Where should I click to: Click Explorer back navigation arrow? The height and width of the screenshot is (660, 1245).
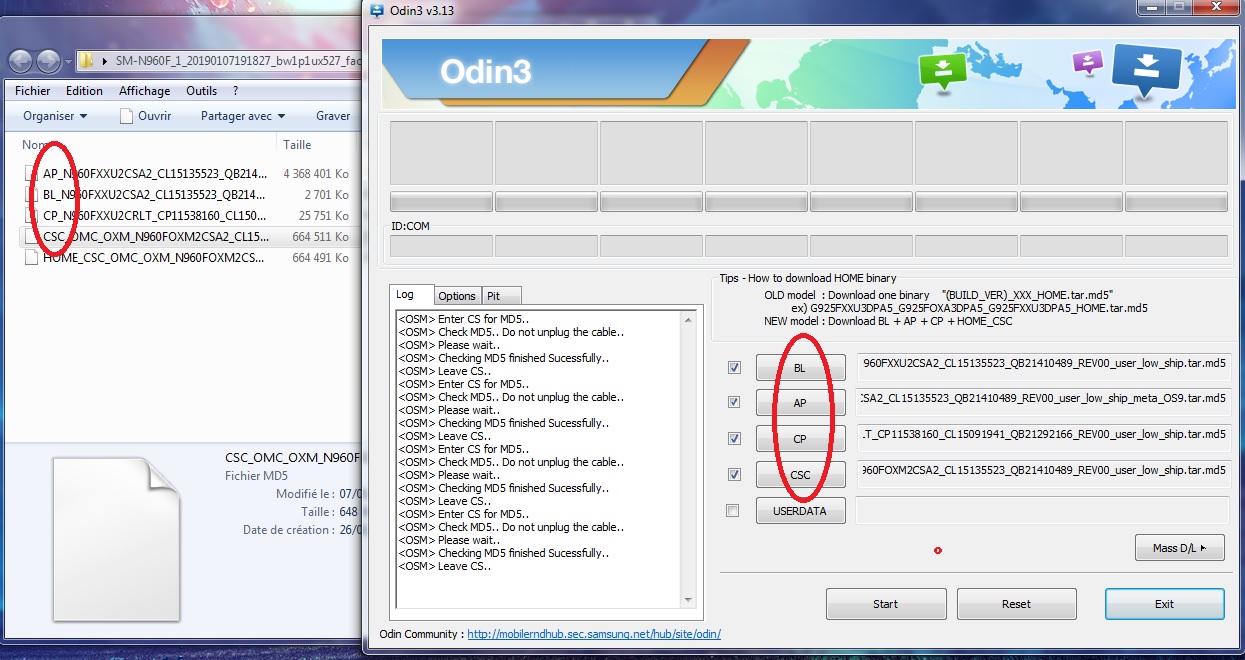click(x=20, y=61)
